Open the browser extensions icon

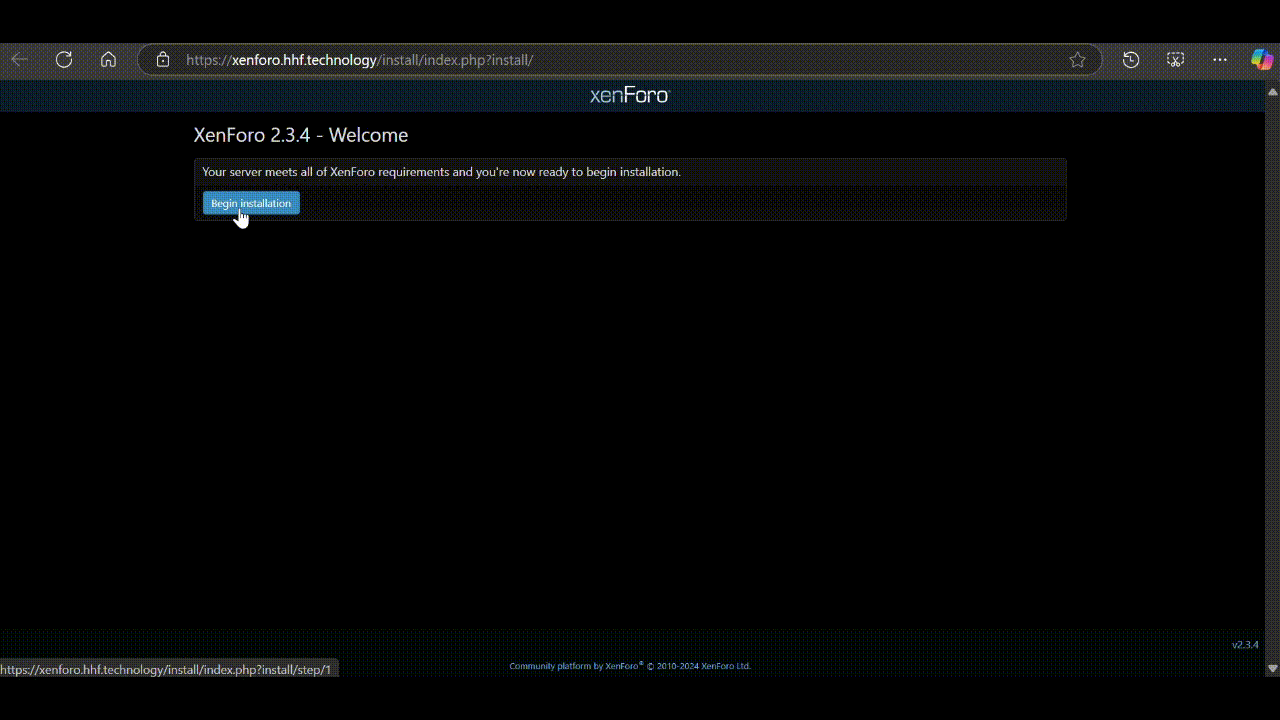pos(1175,60)
